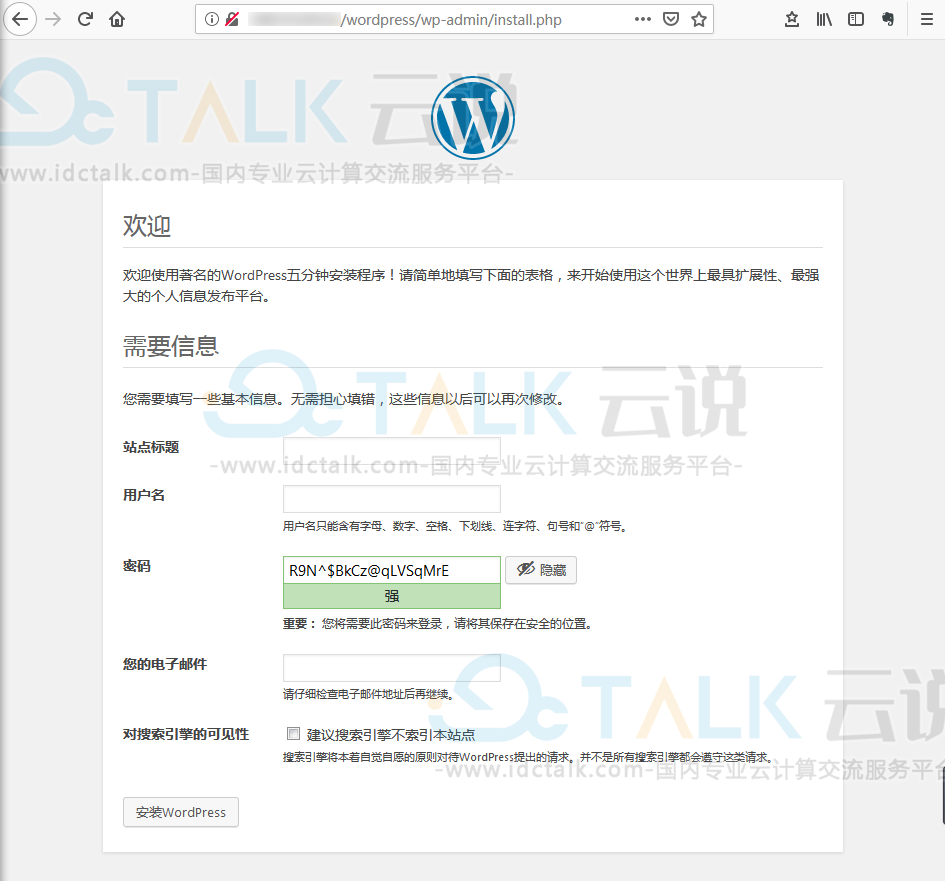Click the 重要 password reminder text
Viewport: 945px width, 881px height.
click(438, 624)
